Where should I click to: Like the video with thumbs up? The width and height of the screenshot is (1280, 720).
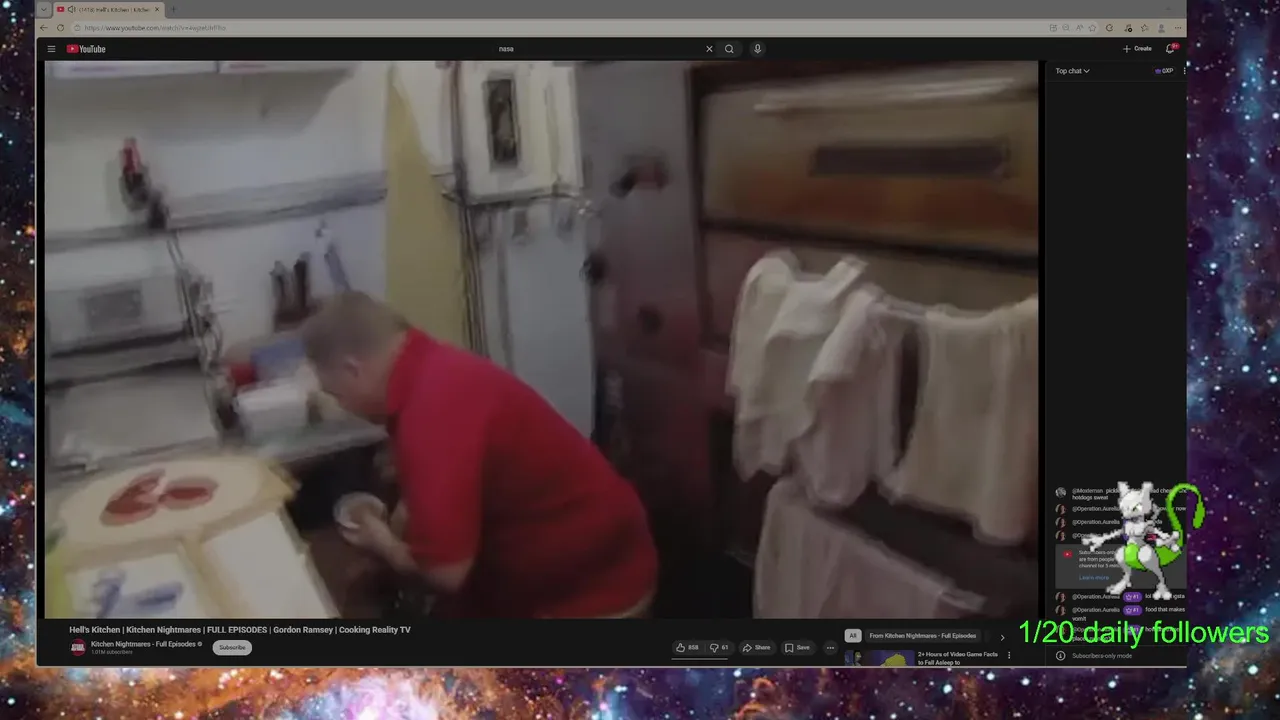click(687, 648)
